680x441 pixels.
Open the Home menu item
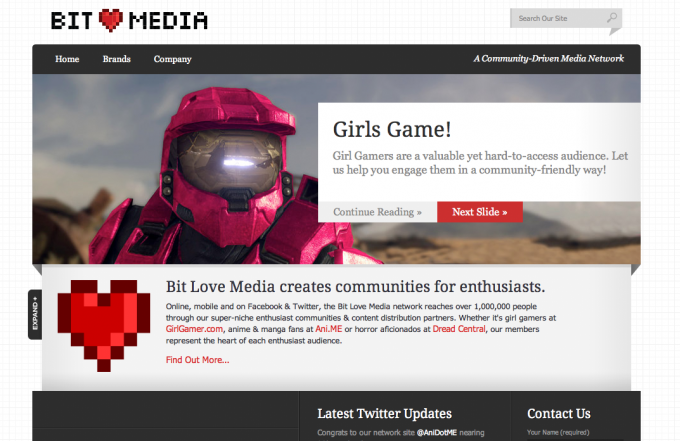click(67, 59)
